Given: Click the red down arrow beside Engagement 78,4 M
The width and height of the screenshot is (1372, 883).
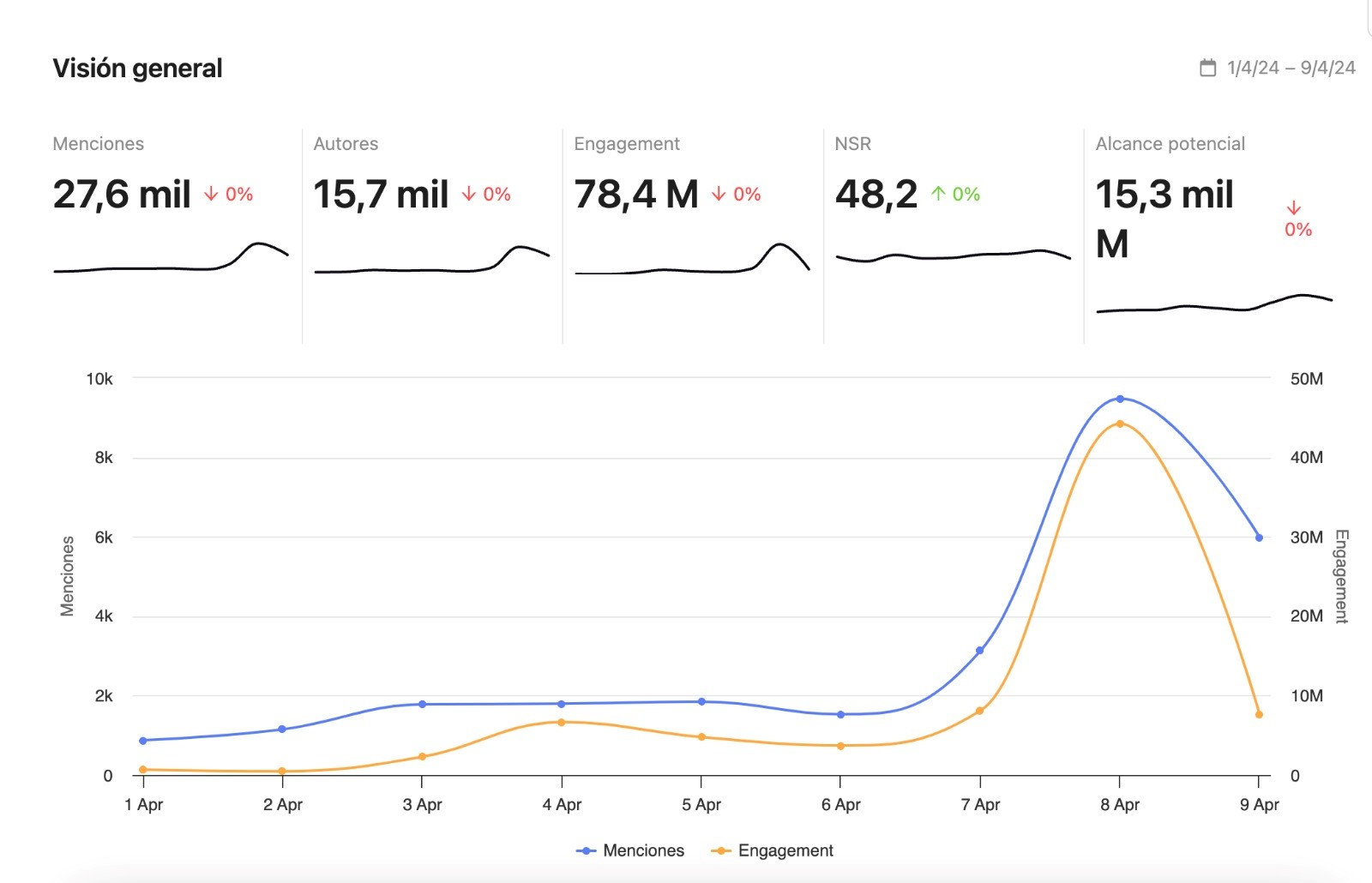Looking at the screenshot, I should click(x=719, y=195).
